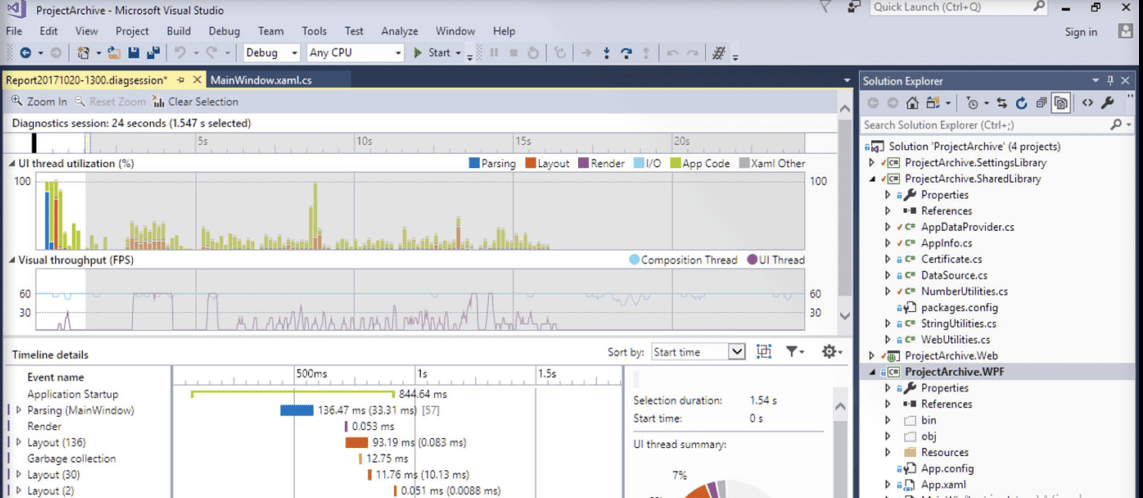Viewport: 1143px width, 498px height.
Task: Open the Any CPU platform dropdown
Action: [x=355, y=52]
